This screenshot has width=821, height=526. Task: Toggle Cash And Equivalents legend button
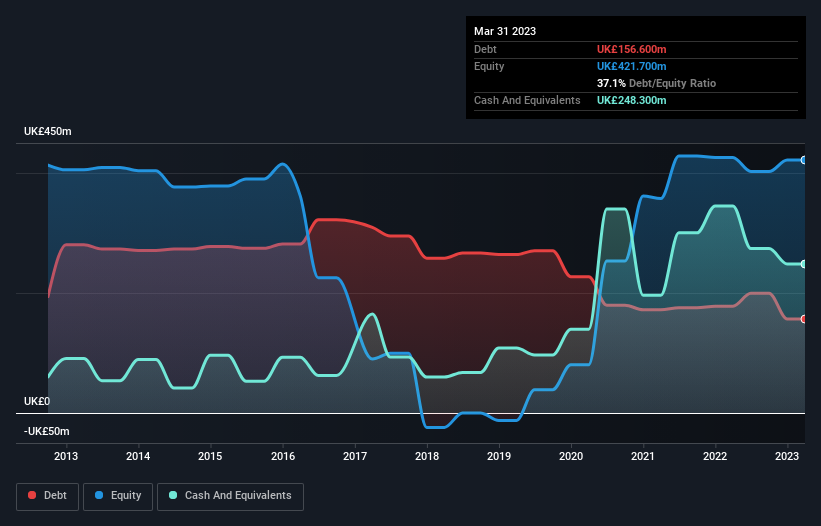[230, 496]
